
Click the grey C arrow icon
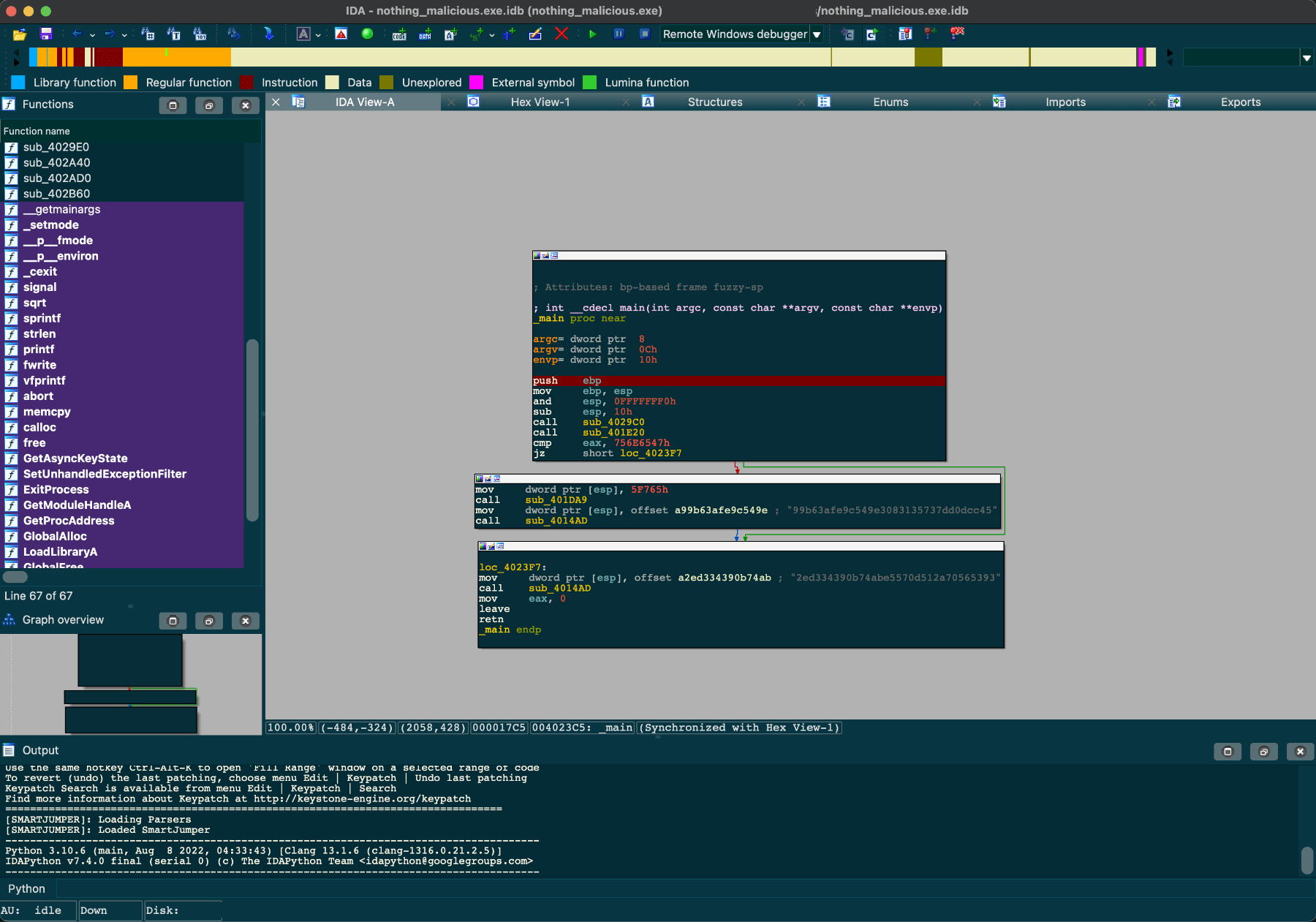click(848, 34)
